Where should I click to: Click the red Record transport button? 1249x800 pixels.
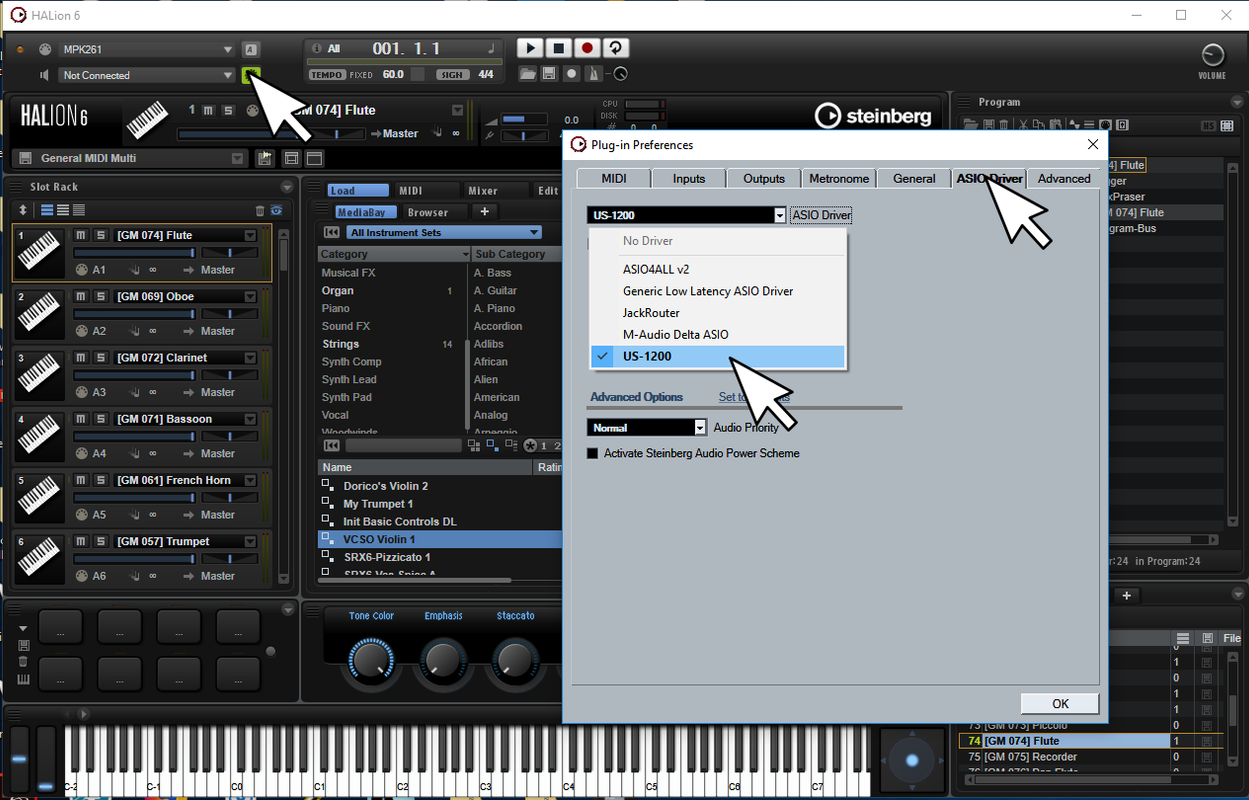click(x=588, y=48)
